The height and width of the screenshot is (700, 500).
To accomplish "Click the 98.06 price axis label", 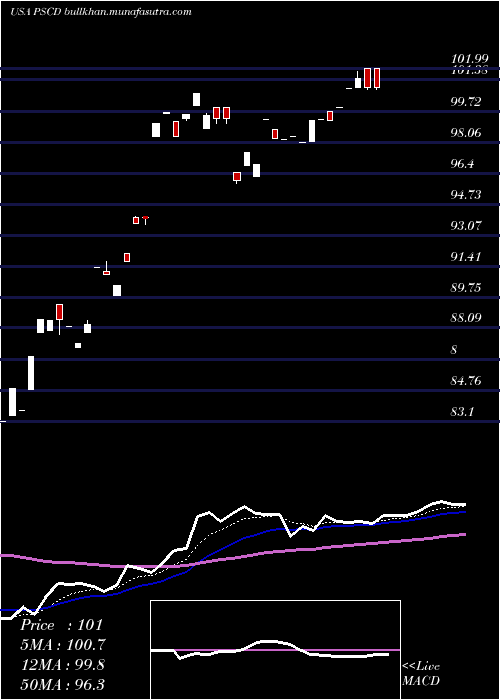I will (466, 133).
